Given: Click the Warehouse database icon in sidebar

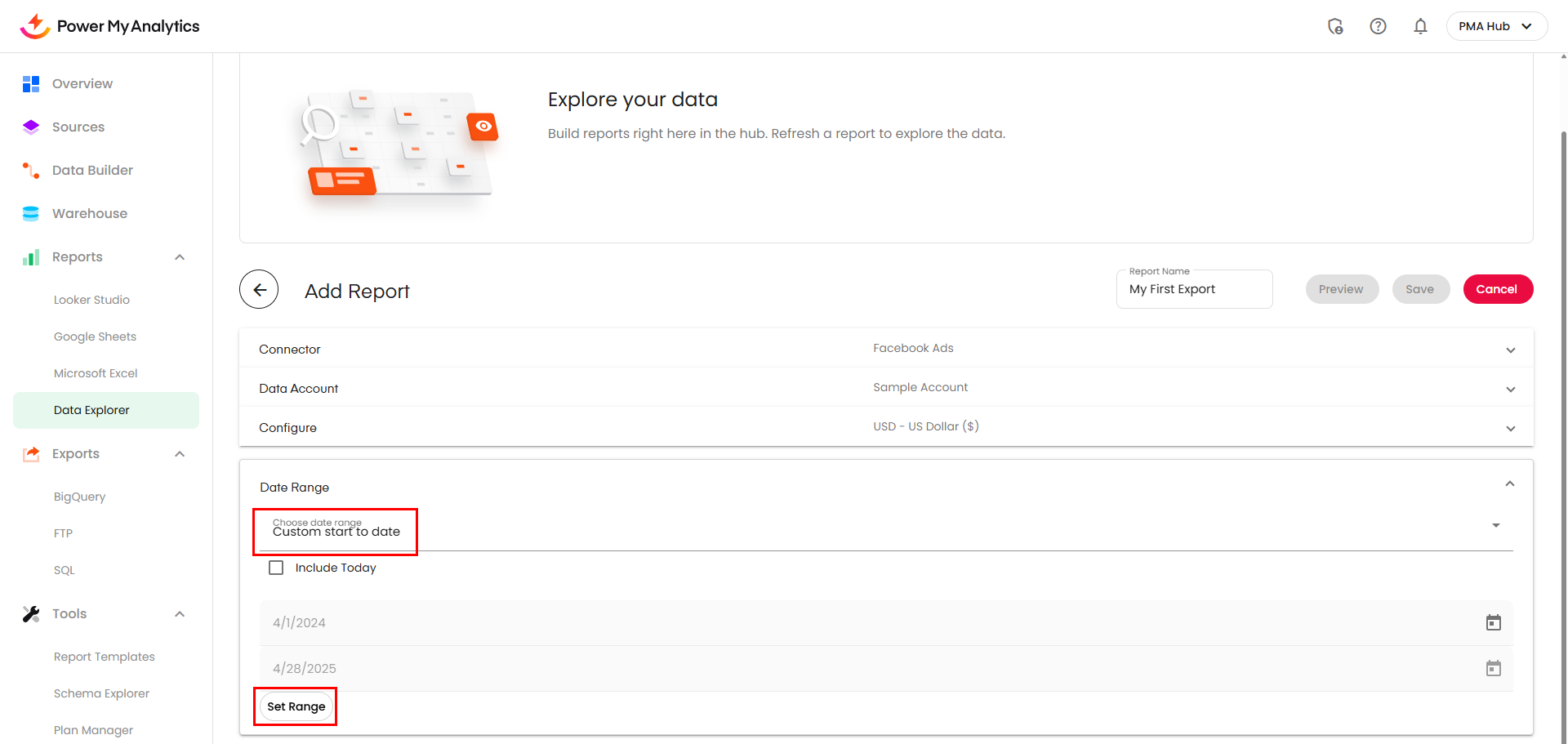Looking at the screenshot, I should pyautogui.click(x=31, y=214).
